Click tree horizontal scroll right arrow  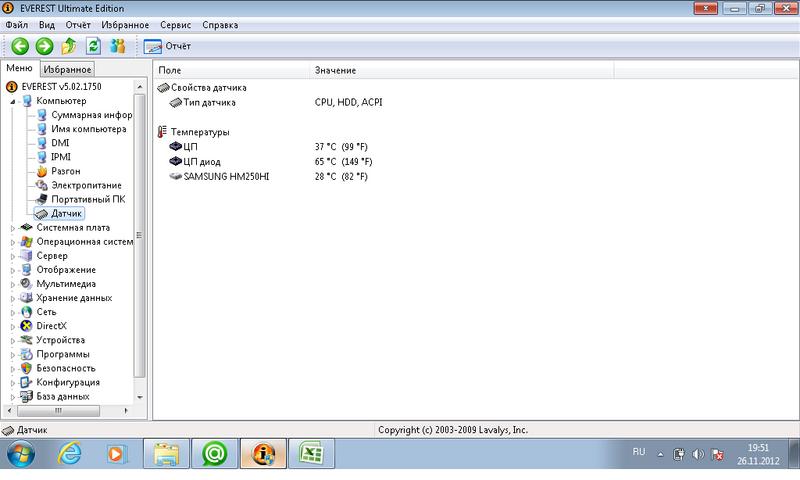click(x=126, y=411)
